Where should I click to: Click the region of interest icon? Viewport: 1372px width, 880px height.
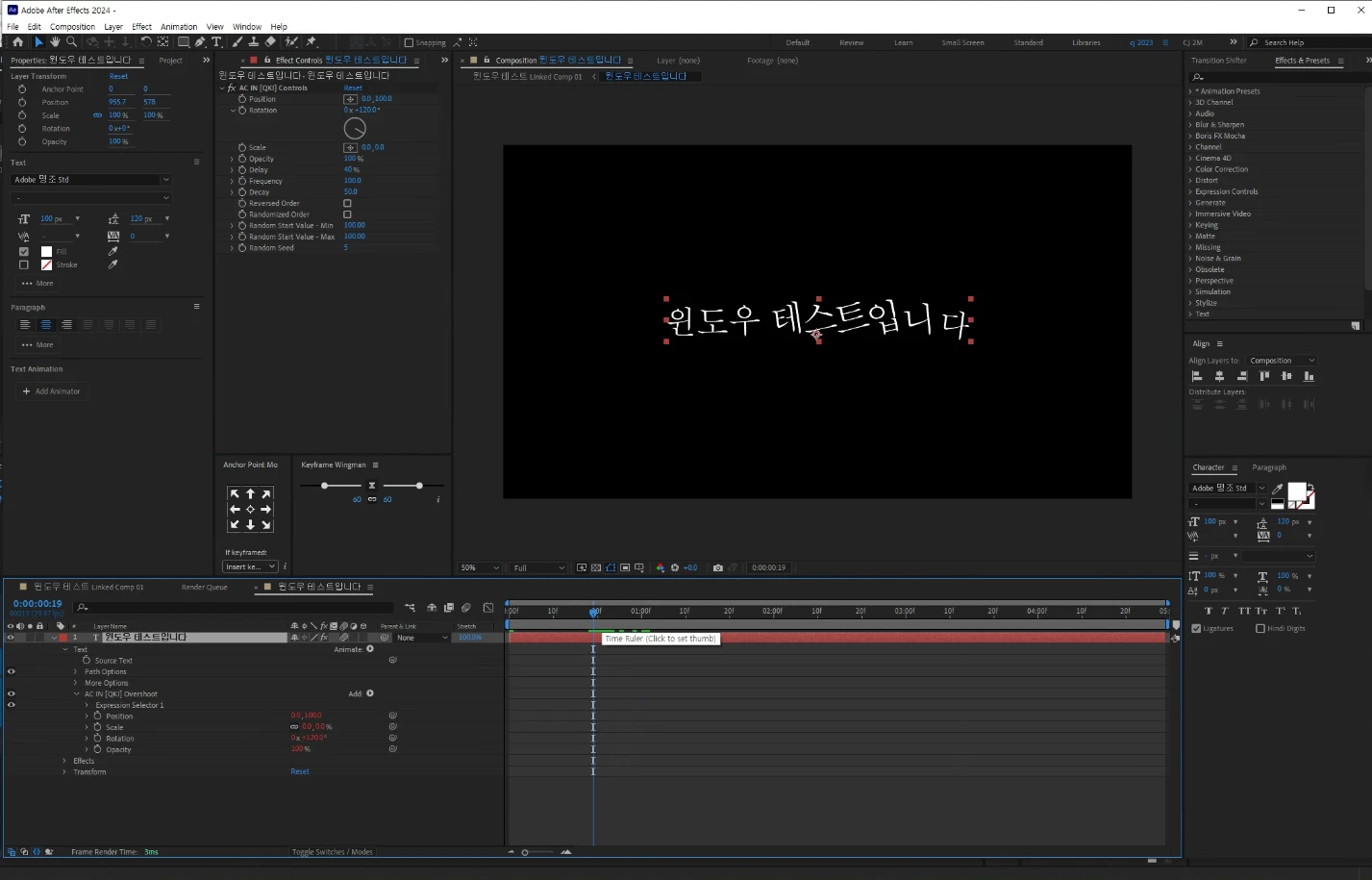(x=625, y=567)
